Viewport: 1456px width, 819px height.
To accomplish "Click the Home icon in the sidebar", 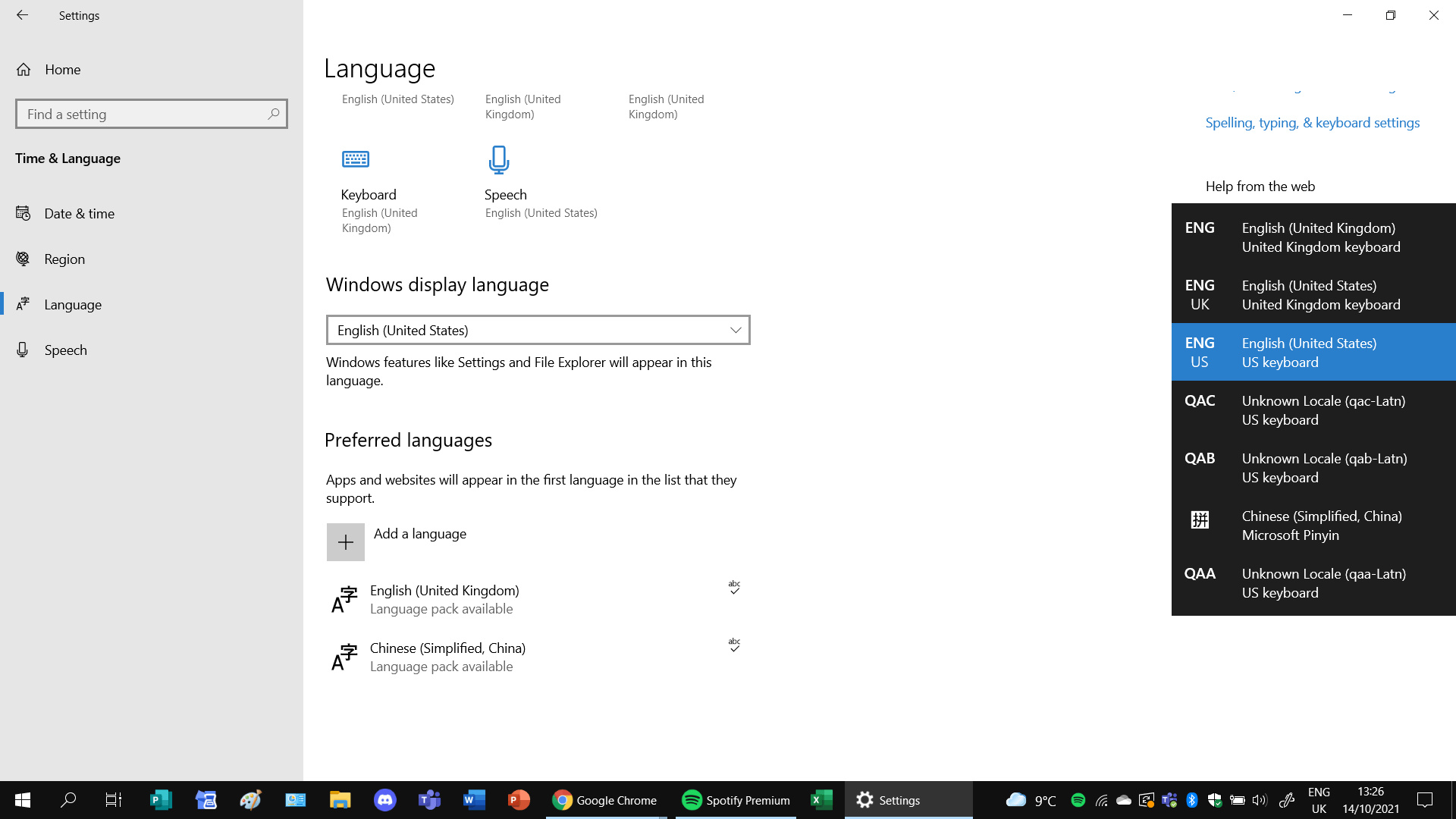I will (24, 70).
